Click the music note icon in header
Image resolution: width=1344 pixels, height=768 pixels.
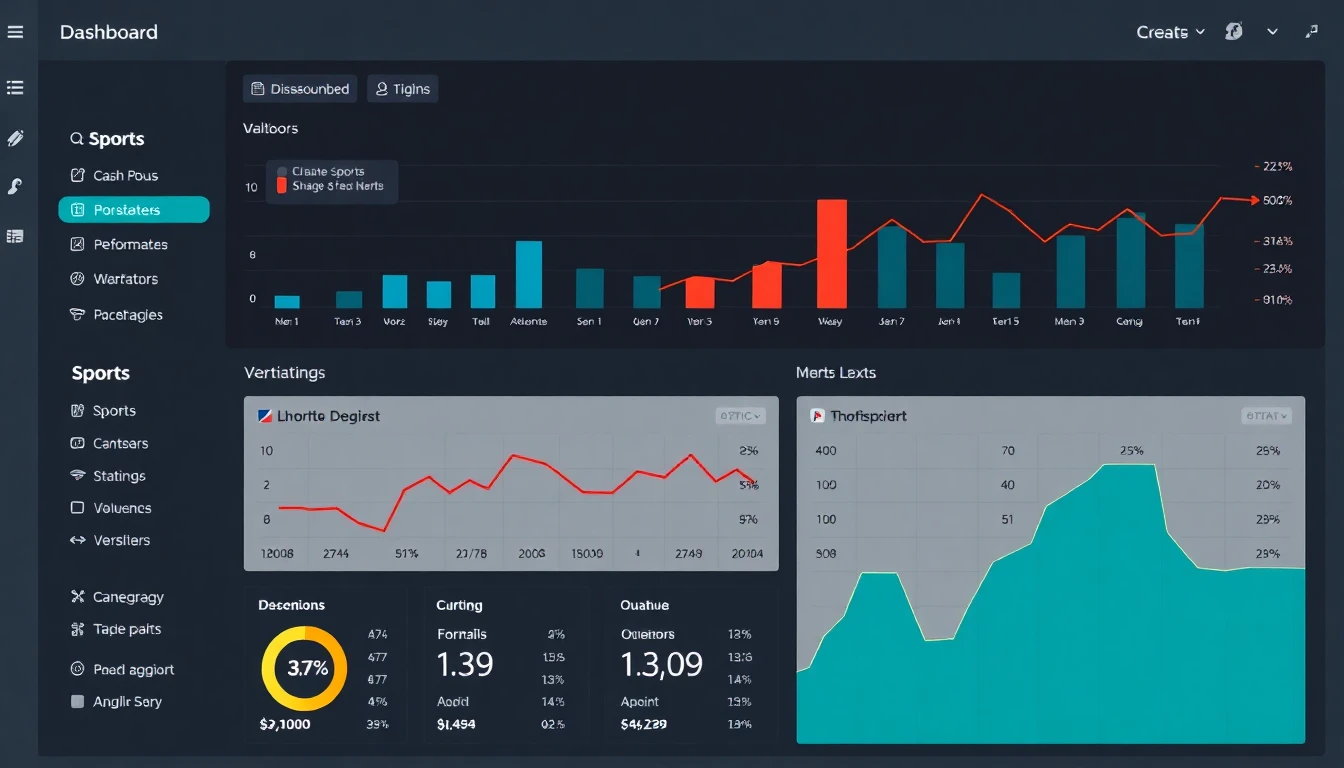pyautogui.click(x=1312, y=32)
